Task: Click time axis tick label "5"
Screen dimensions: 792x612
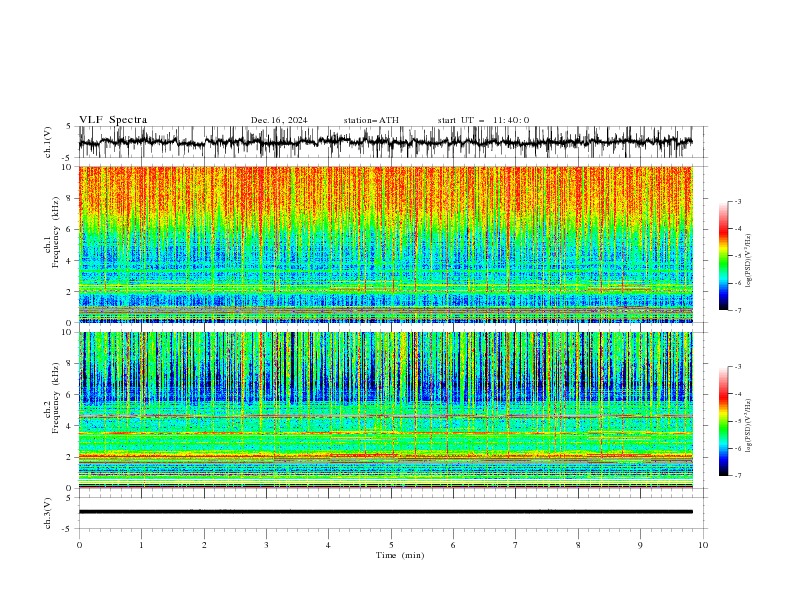Action: [x=391, y=545]
